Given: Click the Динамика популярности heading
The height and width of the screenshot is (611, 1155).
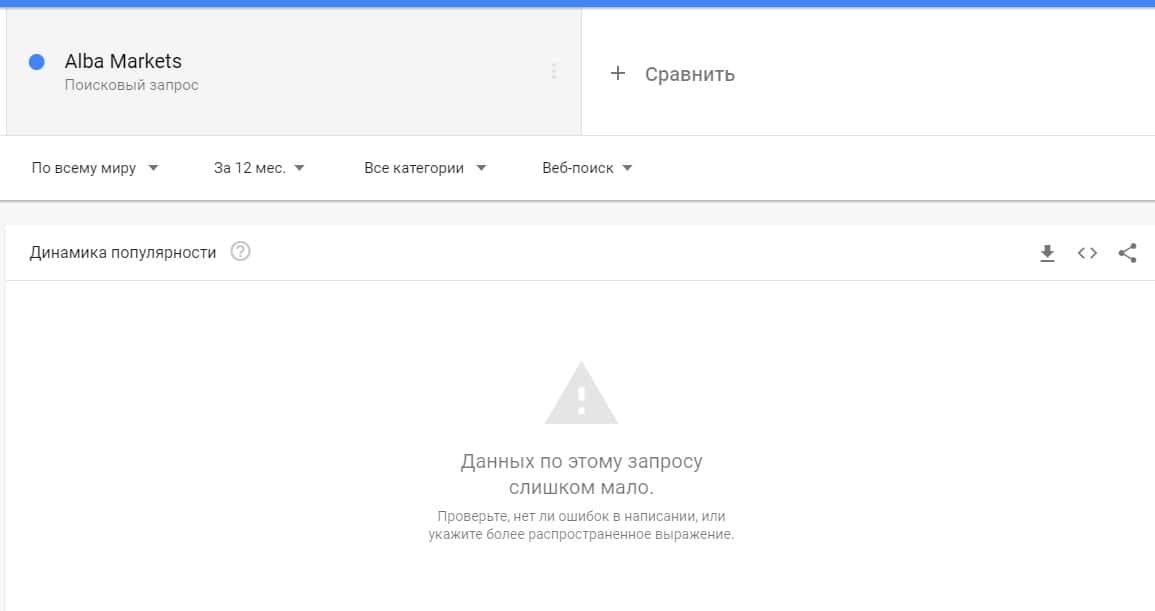Looking at the screenshot, I should [x=122, y=253].
